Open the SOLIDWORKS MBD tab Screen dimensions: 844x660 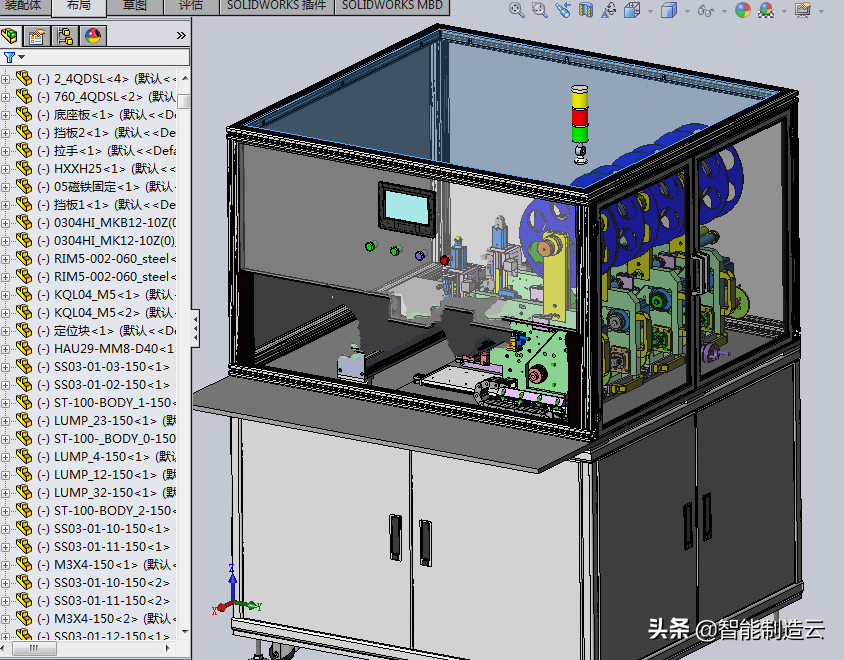click(392, 6)
